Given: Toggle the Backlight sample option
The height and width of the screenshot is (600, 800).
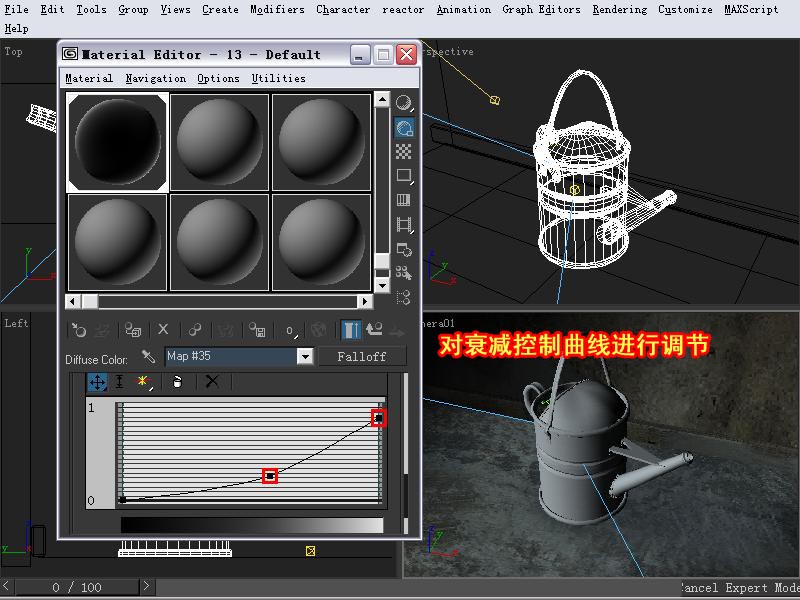Looking at the screenshot, I should coord(404,127).
